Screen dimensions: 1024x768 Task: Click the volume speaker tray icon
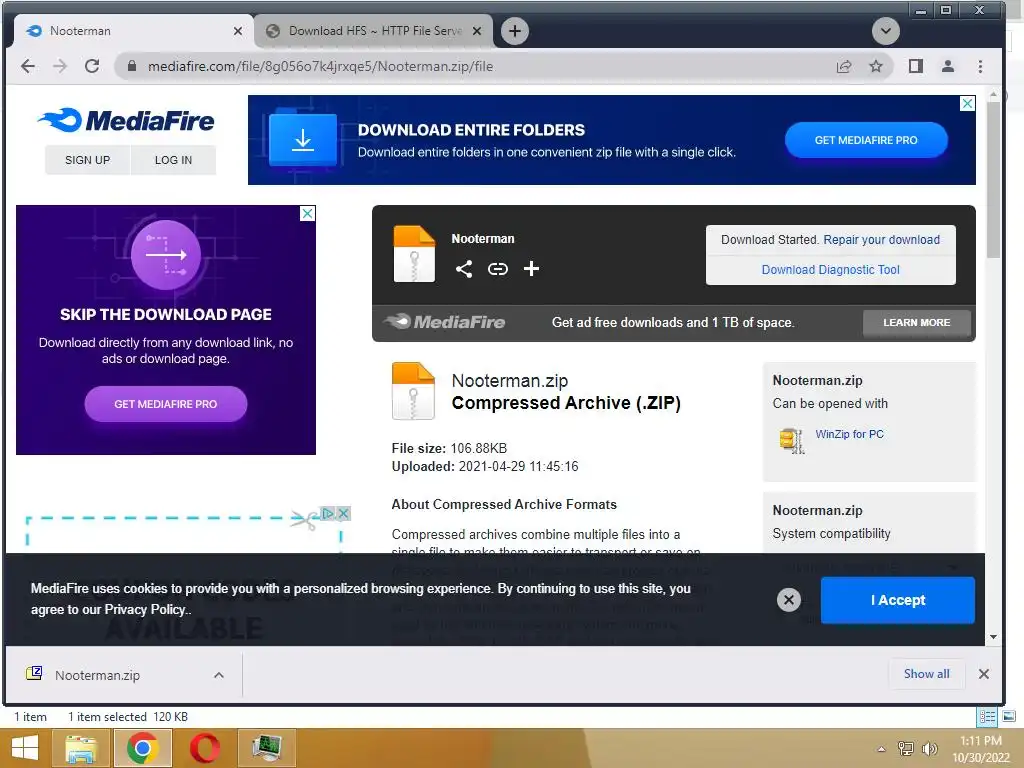coord(929,748)
